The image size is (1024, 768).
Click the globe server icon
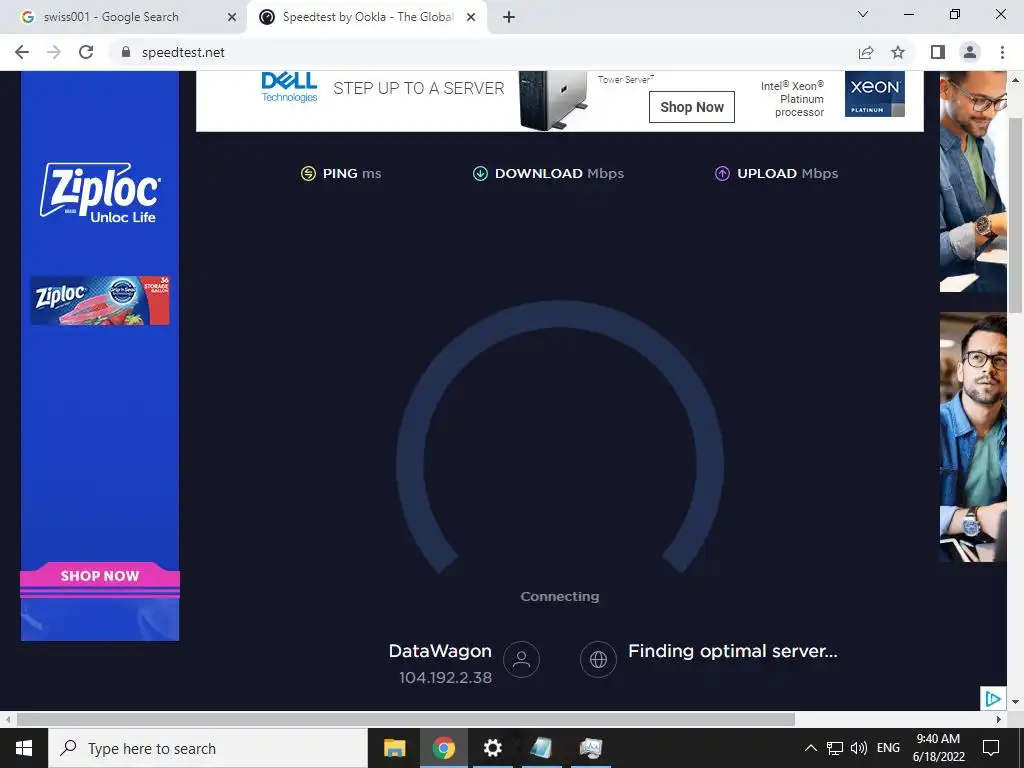(598, 659)
